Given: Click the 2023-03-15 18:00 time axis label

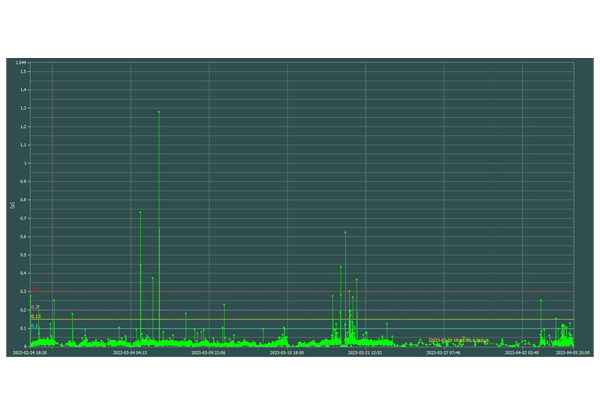Looking at the screenshot, I should (x=290, y=353).
